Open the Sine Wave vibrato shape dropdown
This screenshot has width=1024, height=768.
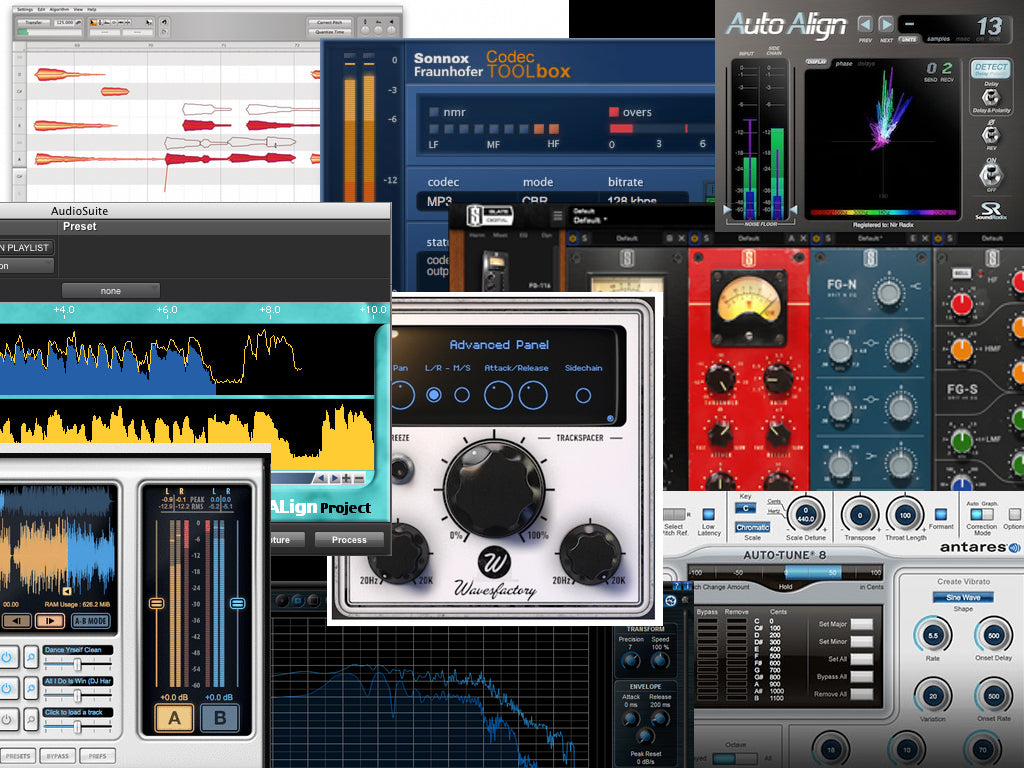(x=963, y=597)
